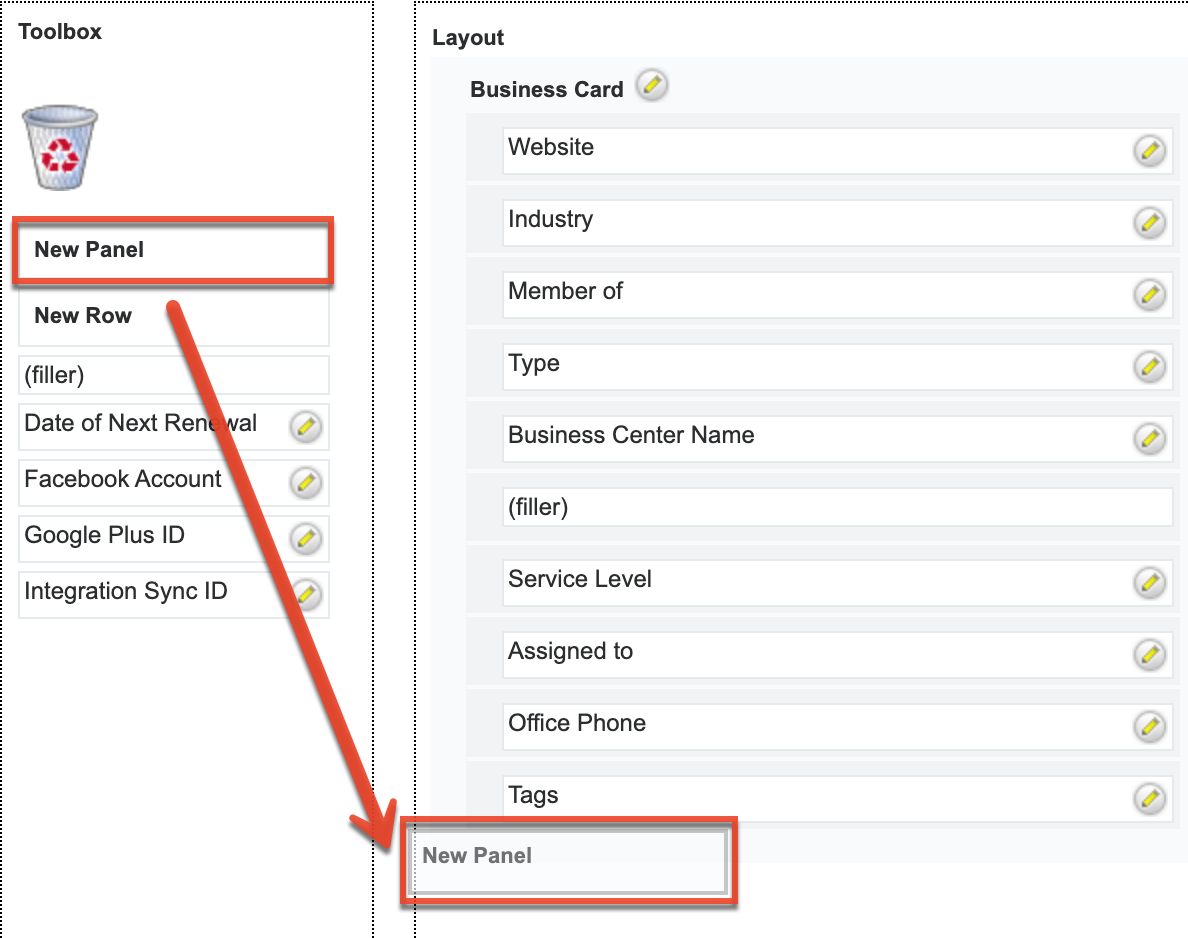Edit the Google Plus ID field
Viewport: 1188px width, 938px height.
point(305,539)
